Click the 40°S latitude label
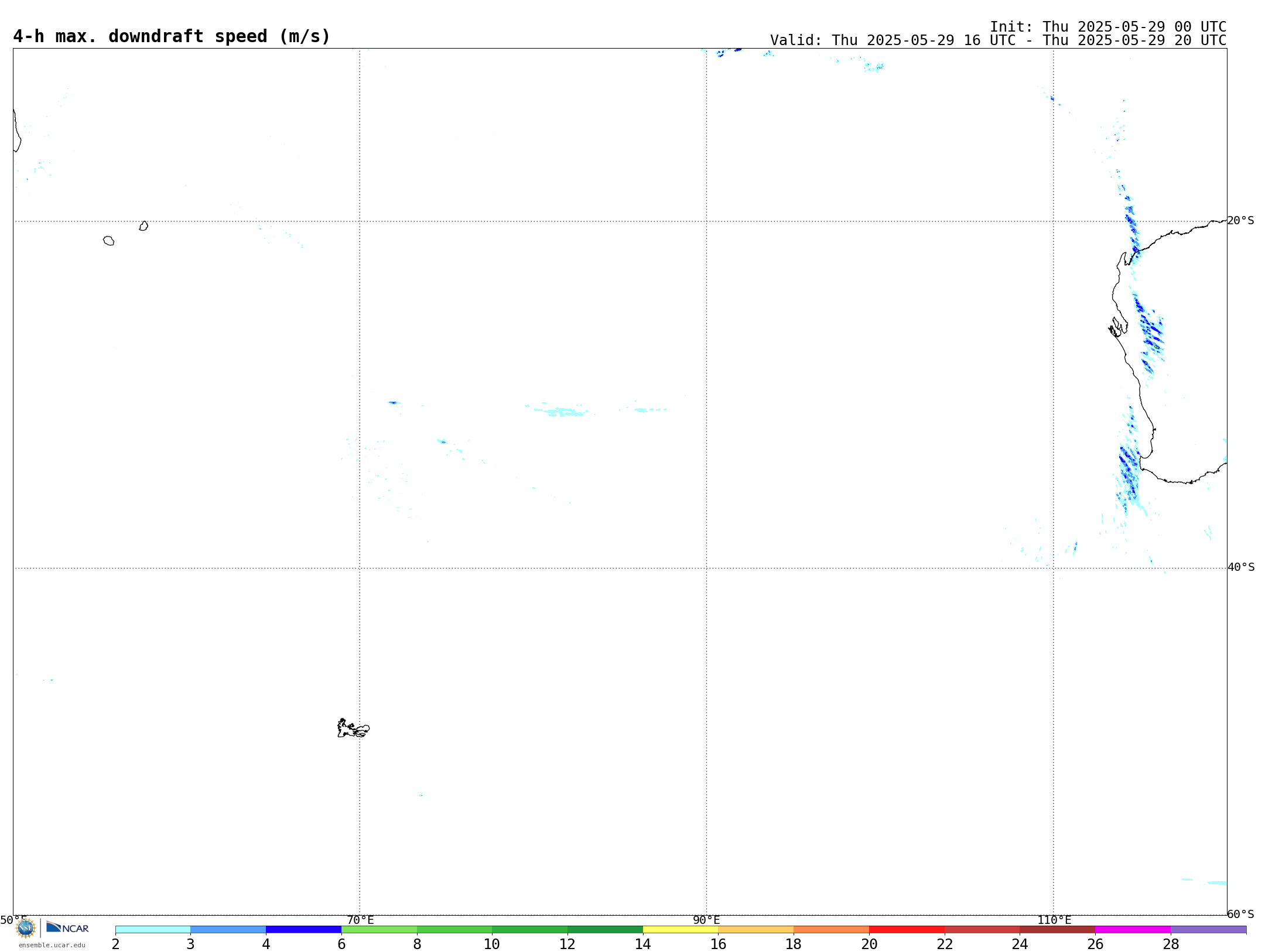Viewport: 1265px width, 952px height. pos(1240,567)
